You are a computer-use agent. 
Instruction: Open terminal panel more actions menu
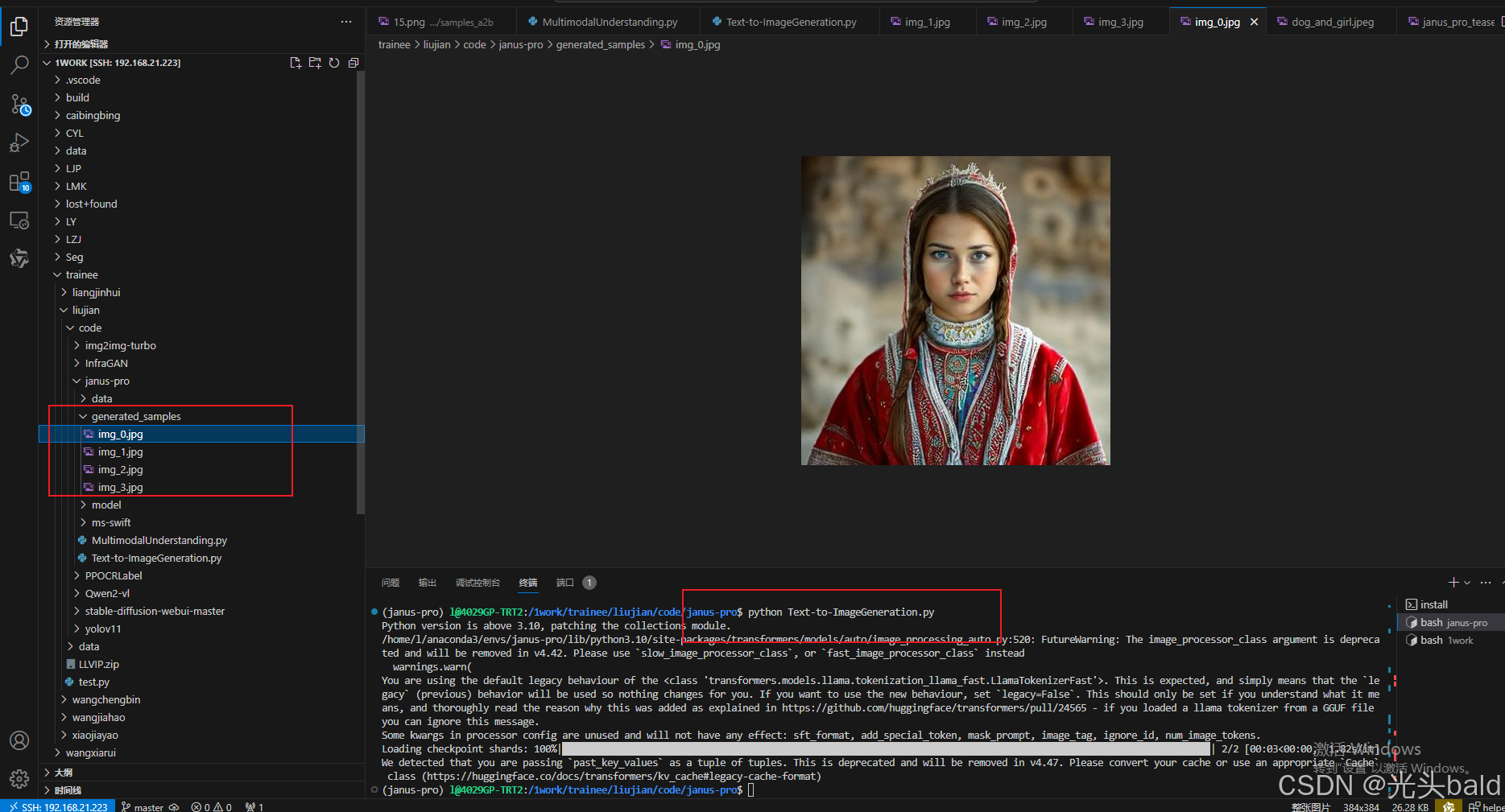point(1486,582)
